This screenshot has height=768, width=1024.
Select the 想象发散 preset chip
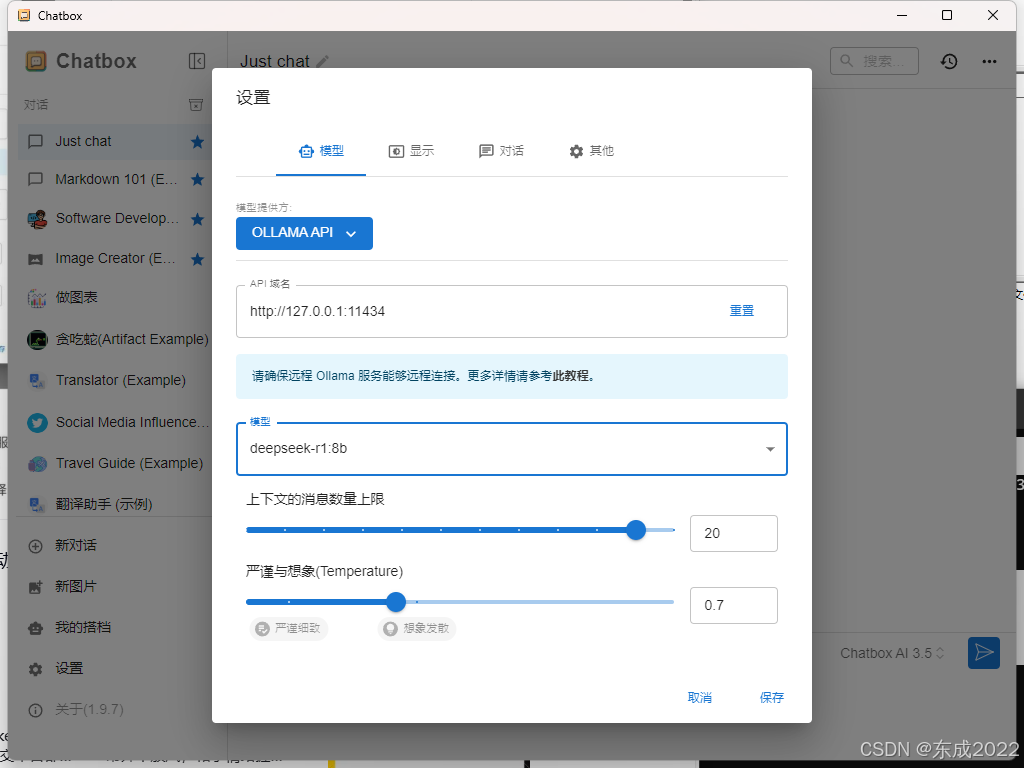[417, 628]
